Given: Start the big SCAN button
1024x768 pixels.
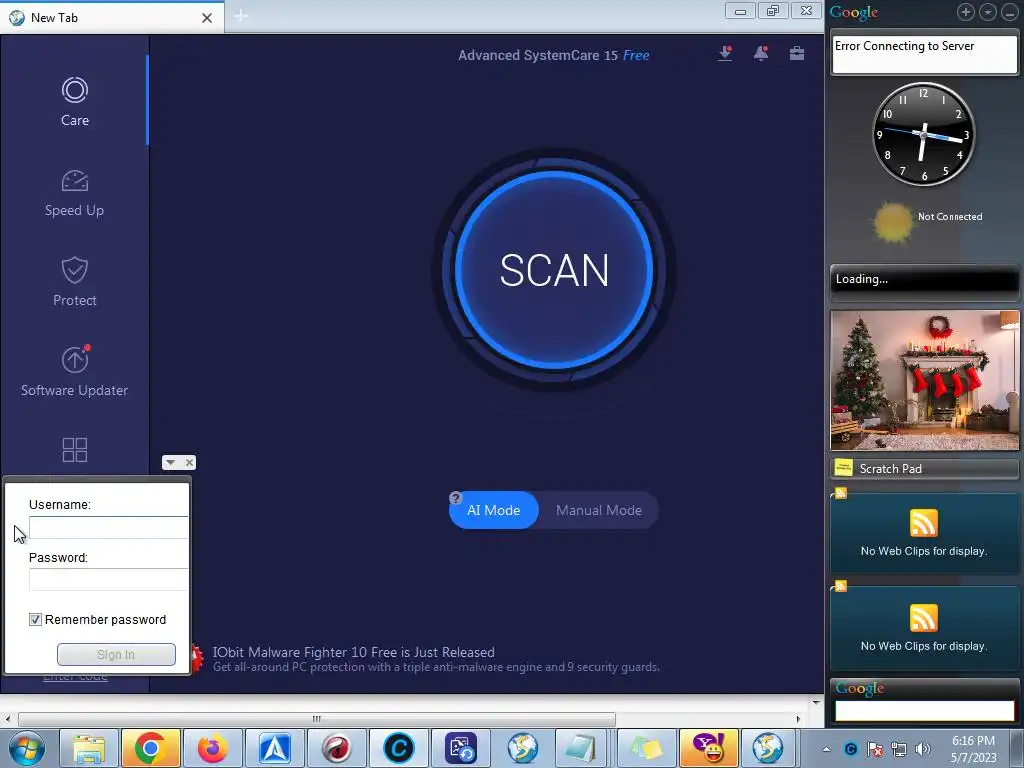Looking at the screenshot, I should pyautogui.click(x=554, y=270).
